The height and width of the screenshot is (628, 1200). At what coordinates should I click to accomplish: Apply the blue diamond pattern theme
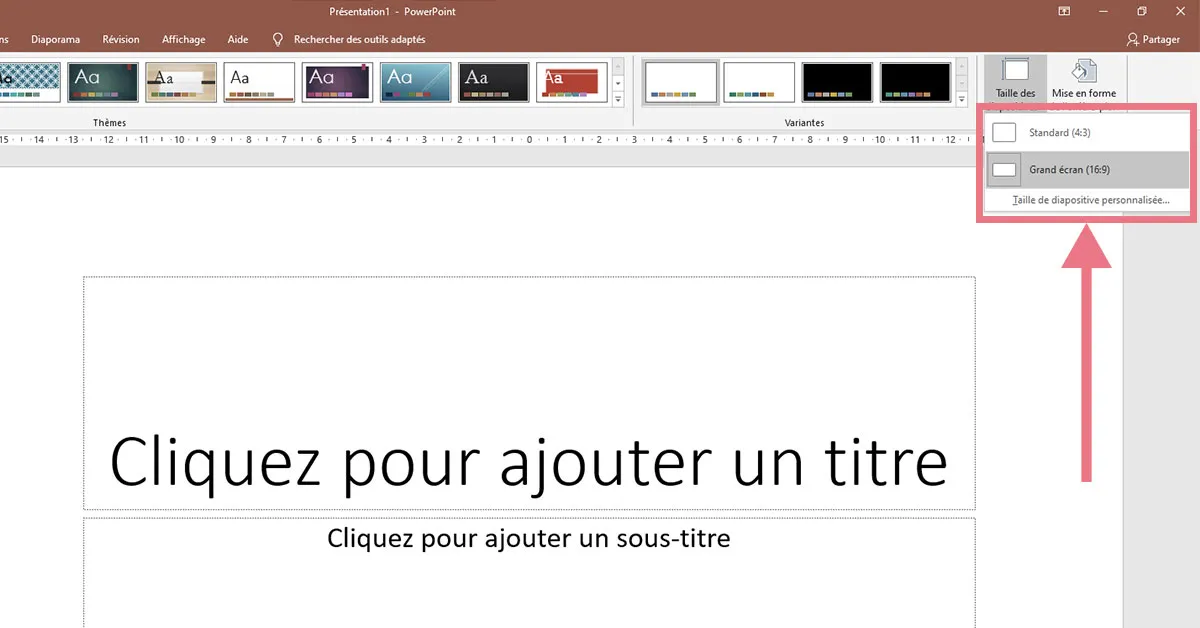pyautogui.click(x=30, y=82)
